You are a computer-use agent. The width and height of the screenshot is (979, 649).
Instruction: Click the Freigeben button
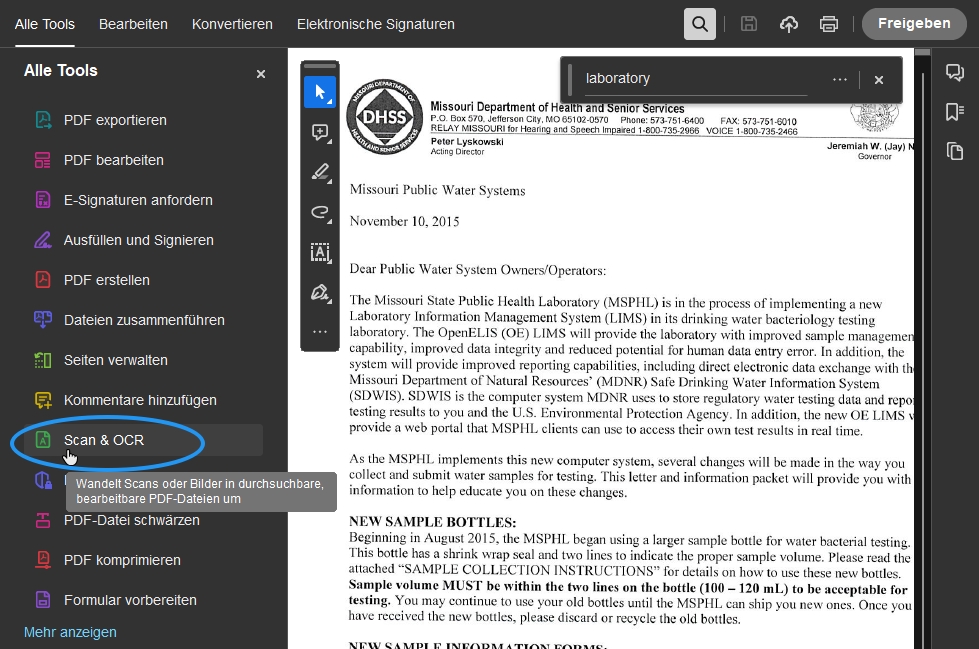pyautogui.click(x=914, y=24)
